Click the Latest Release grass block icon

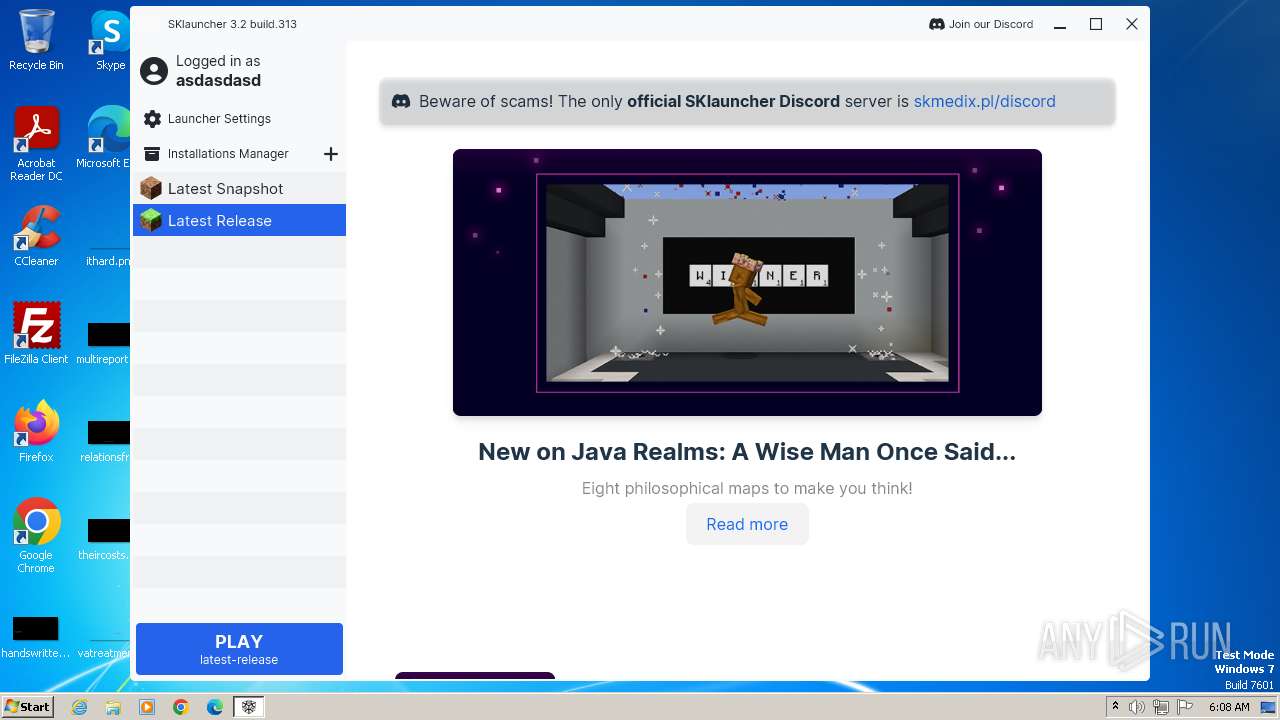tap(151, 220)
